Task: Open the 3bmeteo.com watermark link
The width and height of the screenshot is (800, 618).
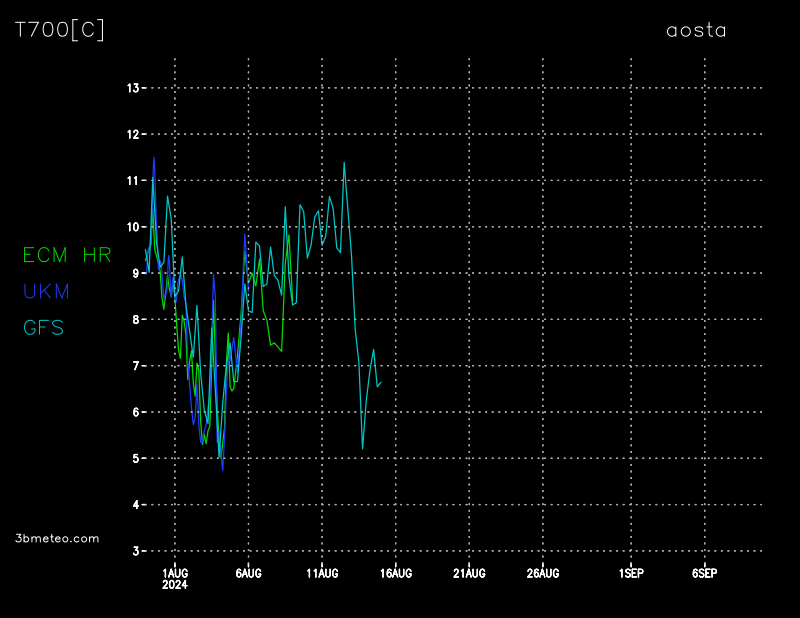Action: 58,538
